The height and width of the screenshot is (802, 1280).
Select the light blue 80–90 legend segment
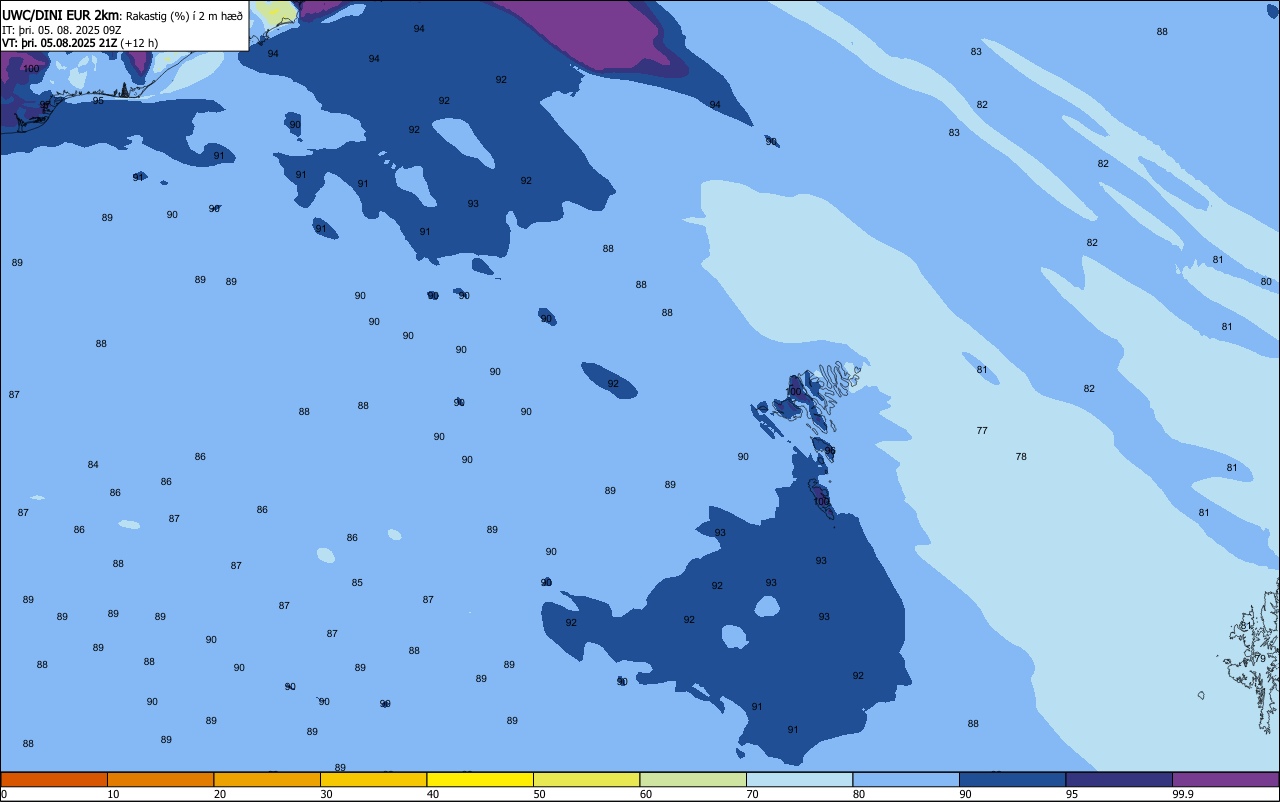pyautogui.click(x=906, y=779)
